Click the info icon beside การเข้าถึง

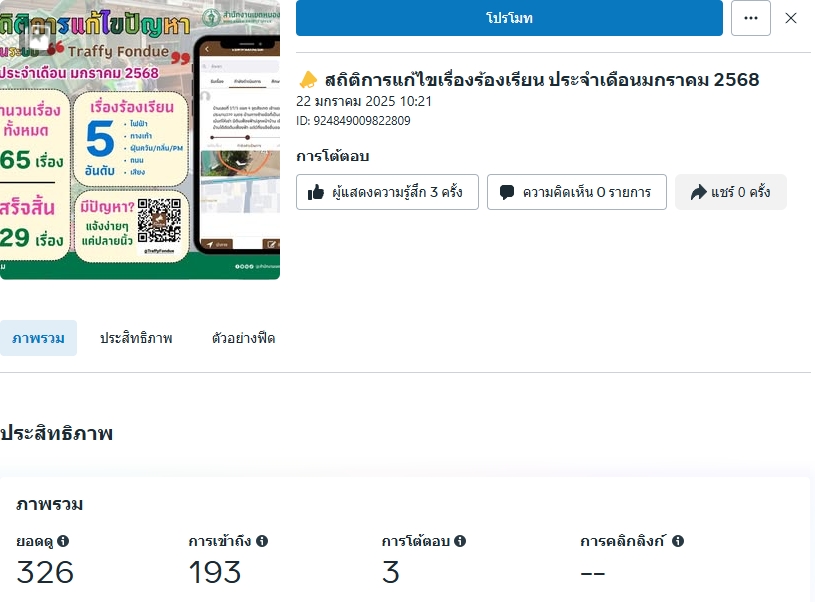pyautogui.click(x=262, y=541)
